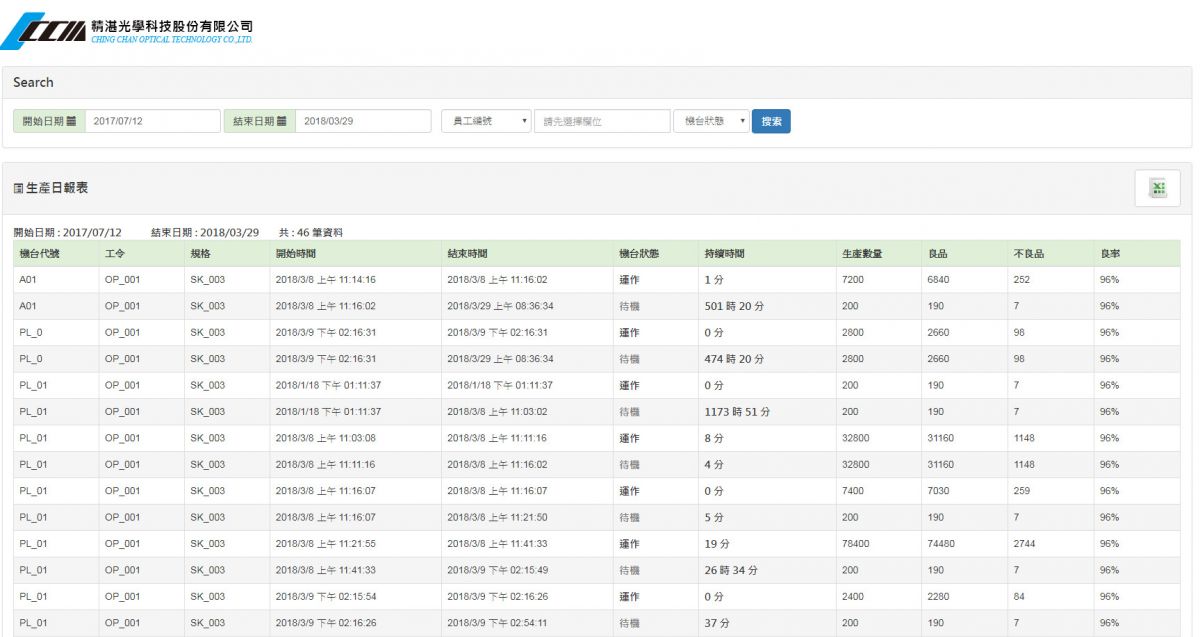The height and width of the screenshot is (637, 1200).
Task: Click the Excel export icon
Action: pos(1157,189)
